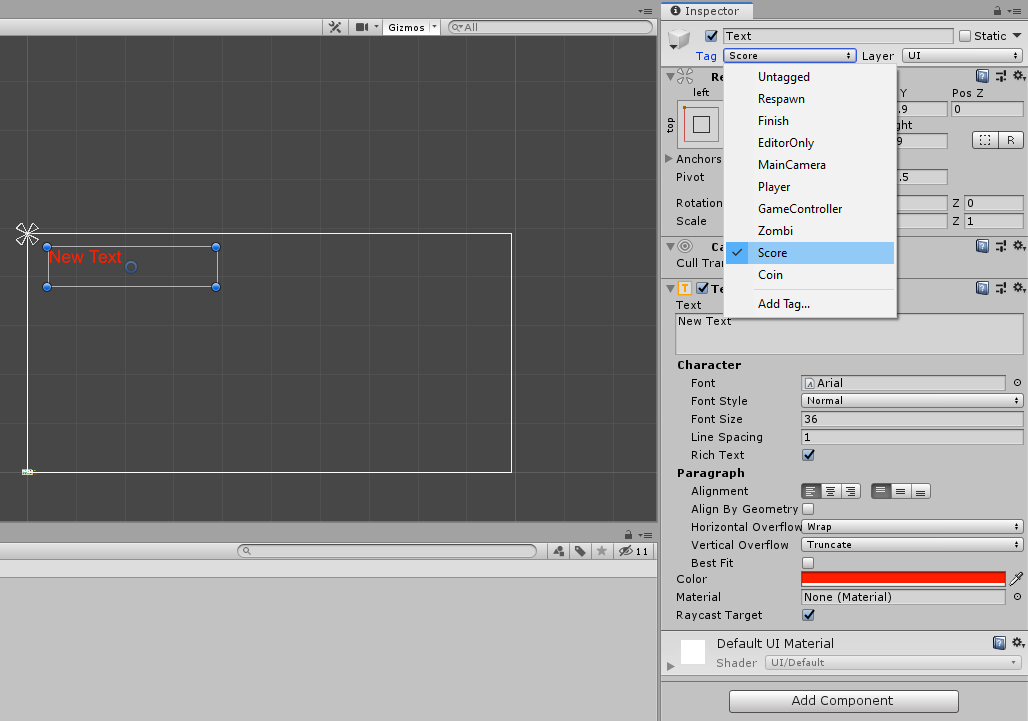Toggle the scene effects tool icon
Viewport: 1028px width, 721px height.
point(335,27)
